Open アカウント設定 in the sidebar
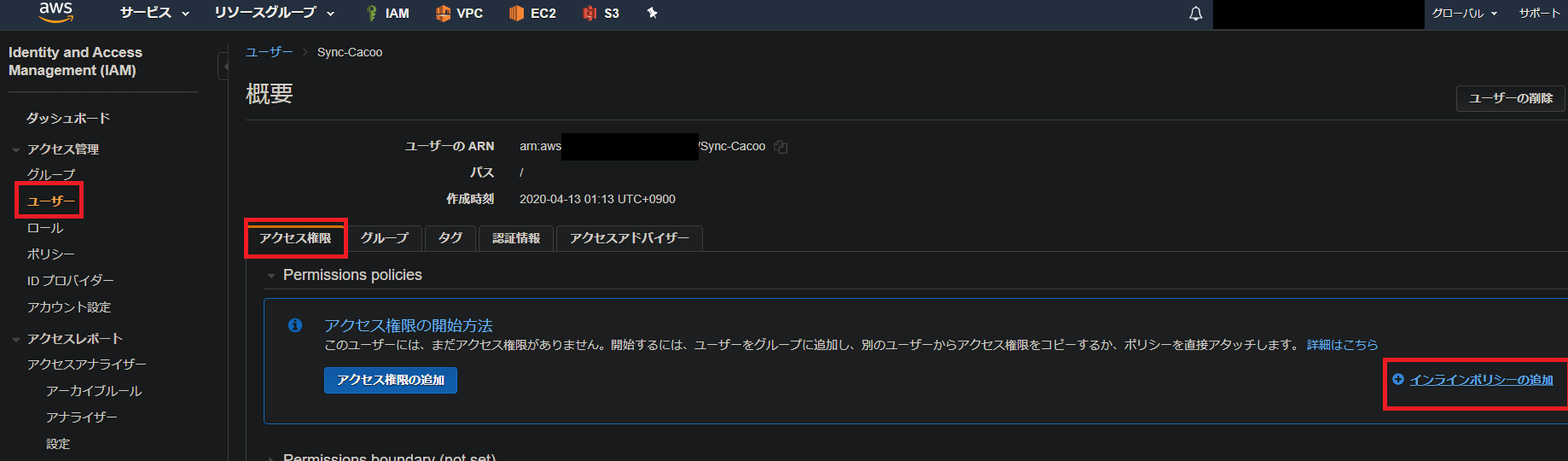The height and width of the screenshot is (461, 1568). [69, 307]
